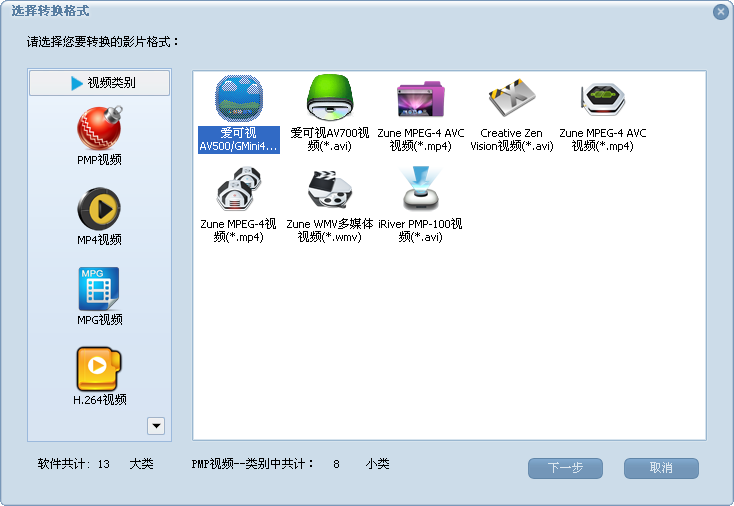734x506 pixels.
Task: Click the iRiver PMP-100视频(*.avi) label
Action: click(x=420, y=230)
